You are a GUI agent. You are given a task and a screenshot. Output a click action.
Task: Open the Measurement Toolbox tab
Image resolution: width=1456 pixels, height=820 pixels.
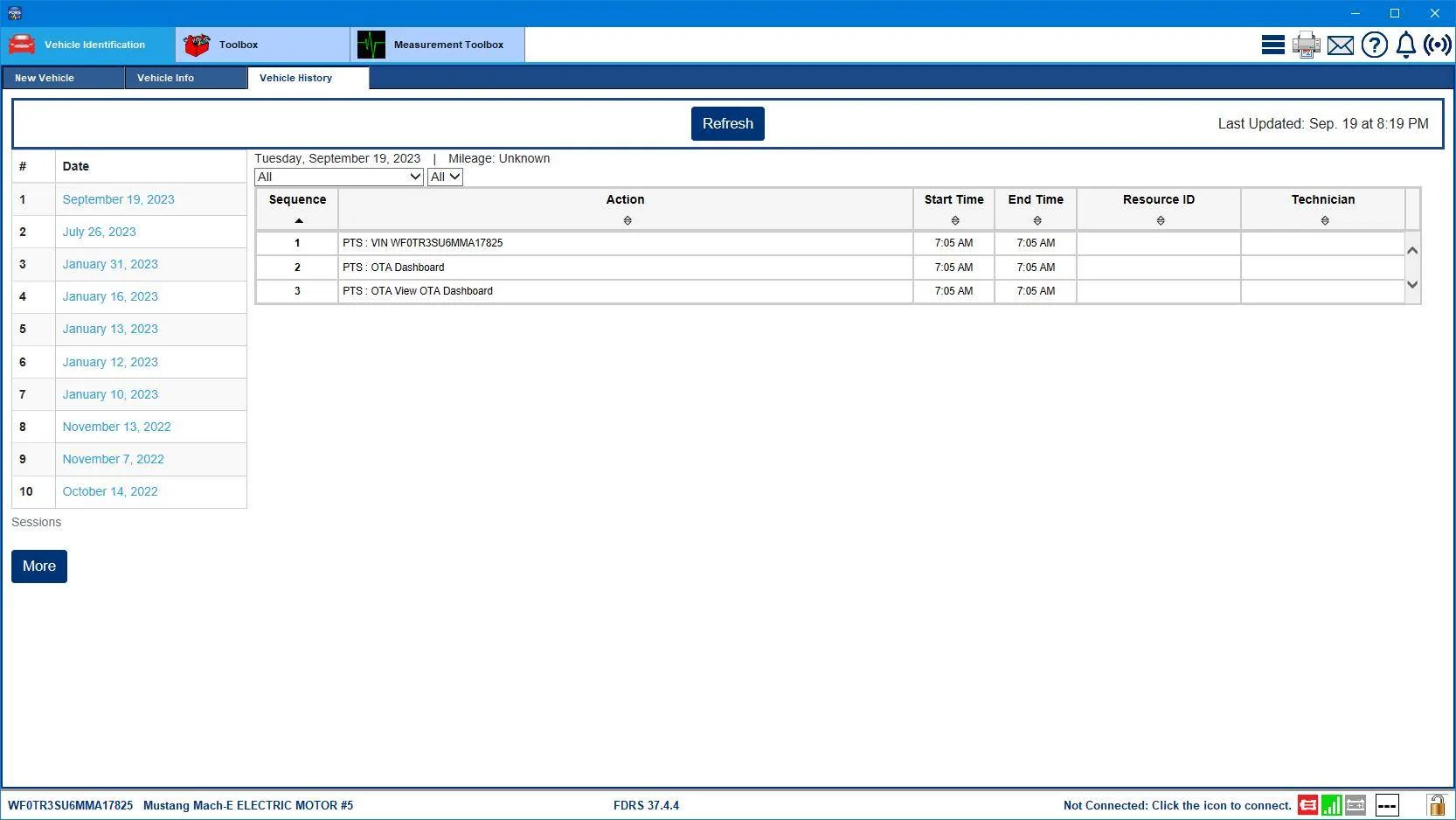[x=437, y=45]
